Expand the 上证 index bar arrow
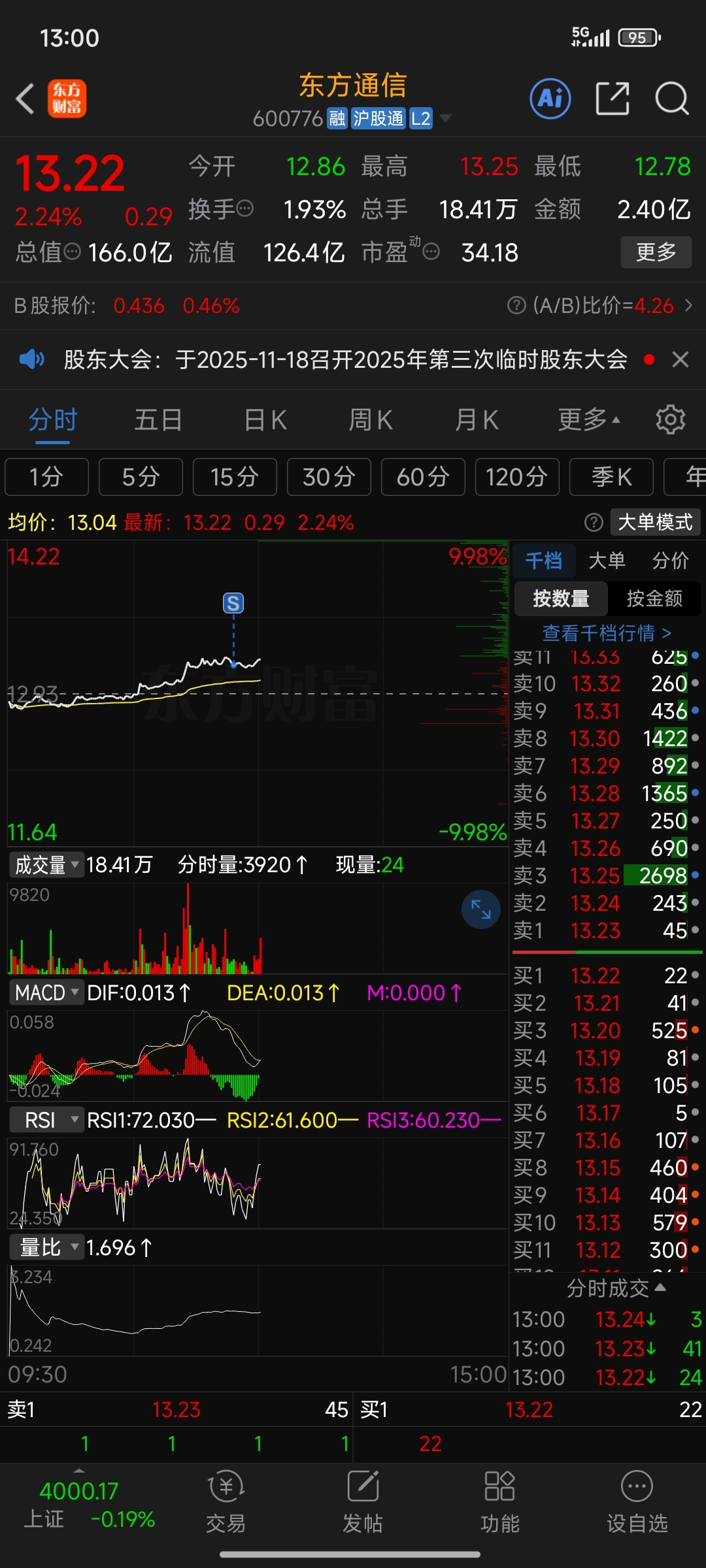 pyautogui.click(x=79, y=1470)
